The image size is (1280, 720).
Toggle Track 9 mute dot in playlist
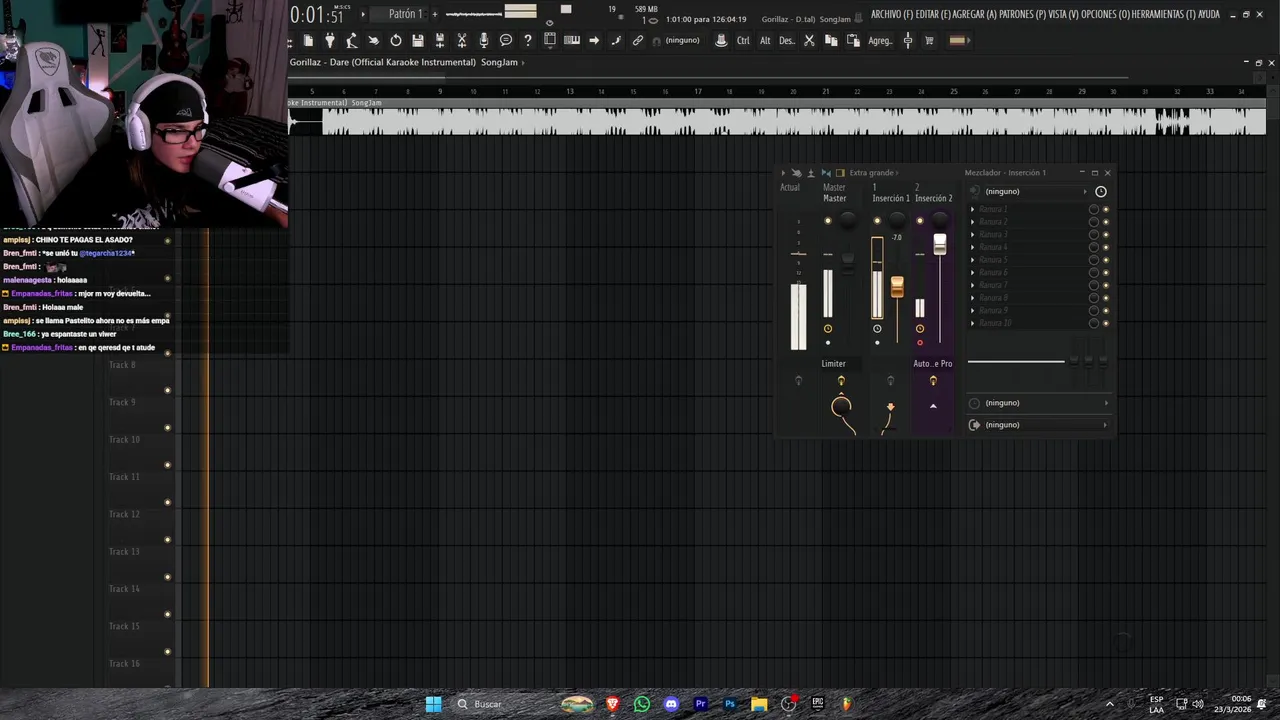pos(167,427)
